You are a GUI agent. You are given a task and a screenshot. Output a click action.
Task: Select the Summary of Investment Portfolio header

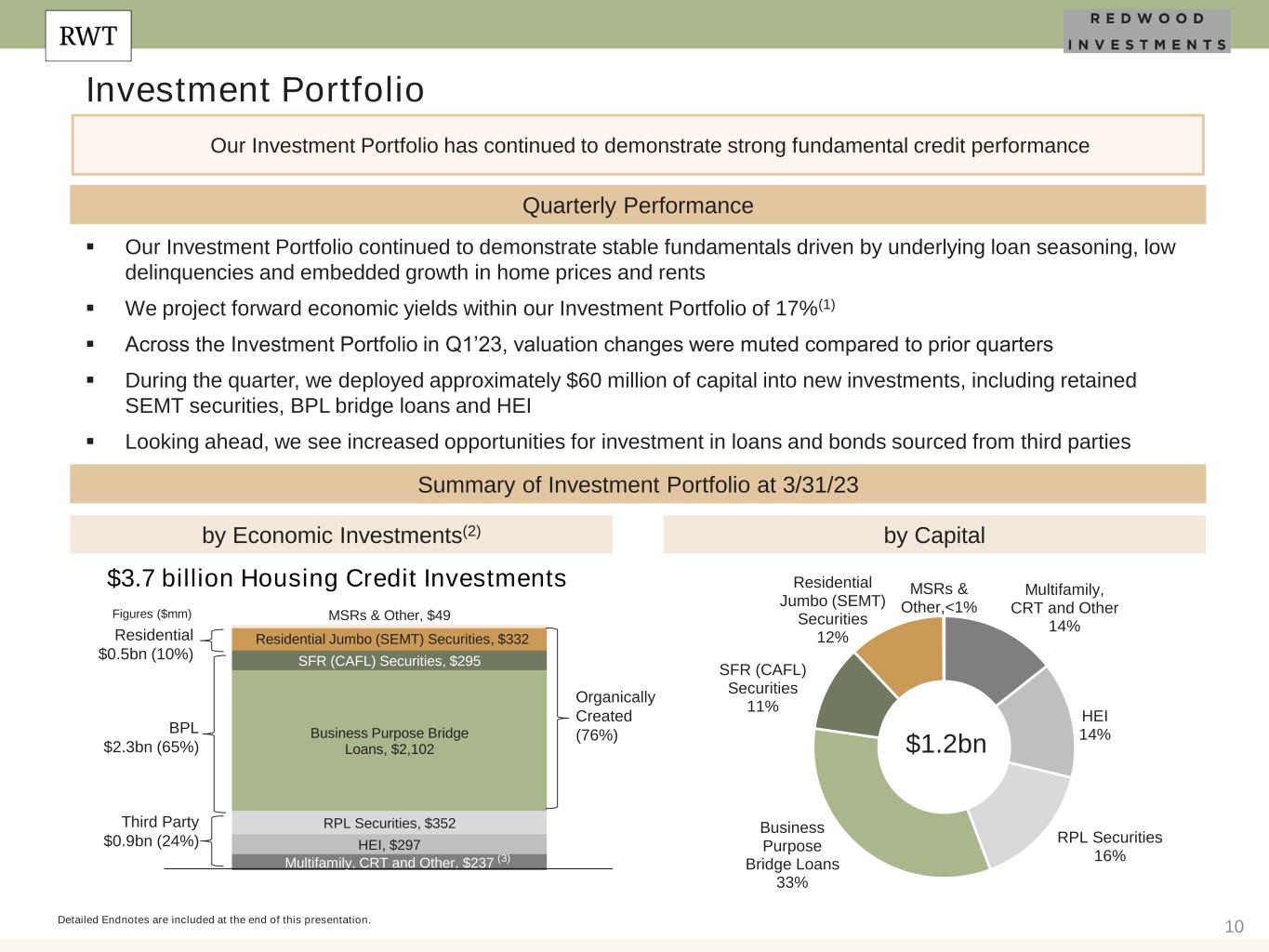click(638, 484)
